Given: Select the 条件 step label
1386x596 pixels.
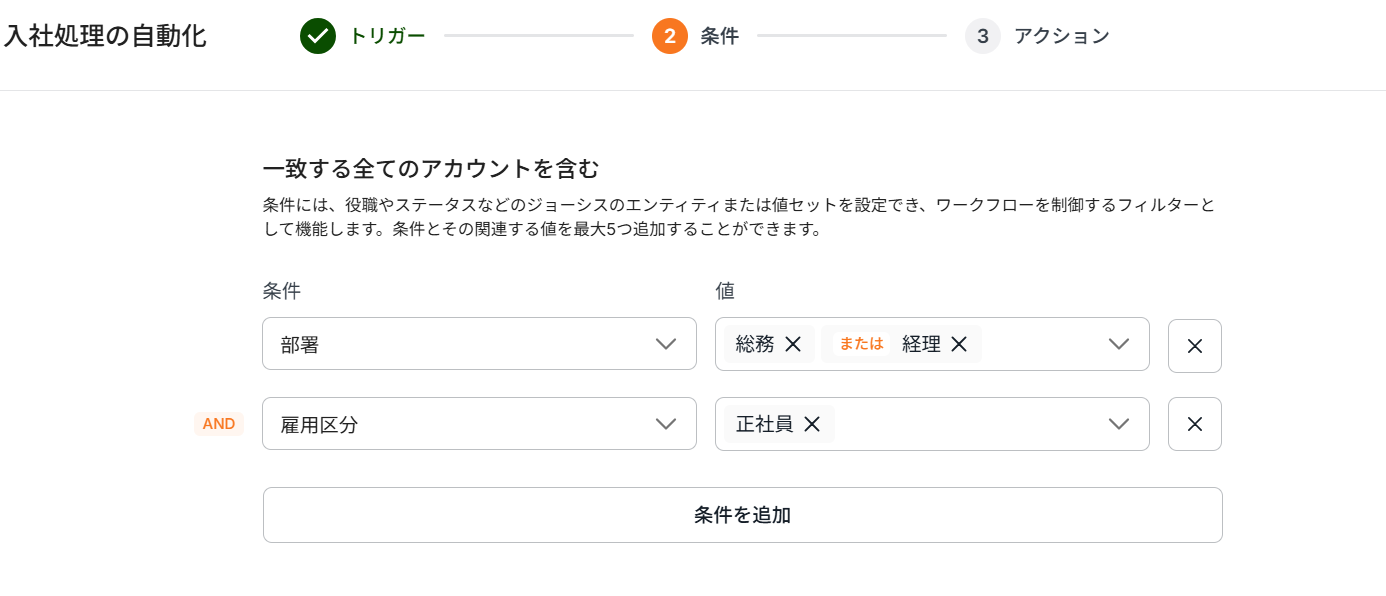Looking at the screenshot, I should 720,36.
